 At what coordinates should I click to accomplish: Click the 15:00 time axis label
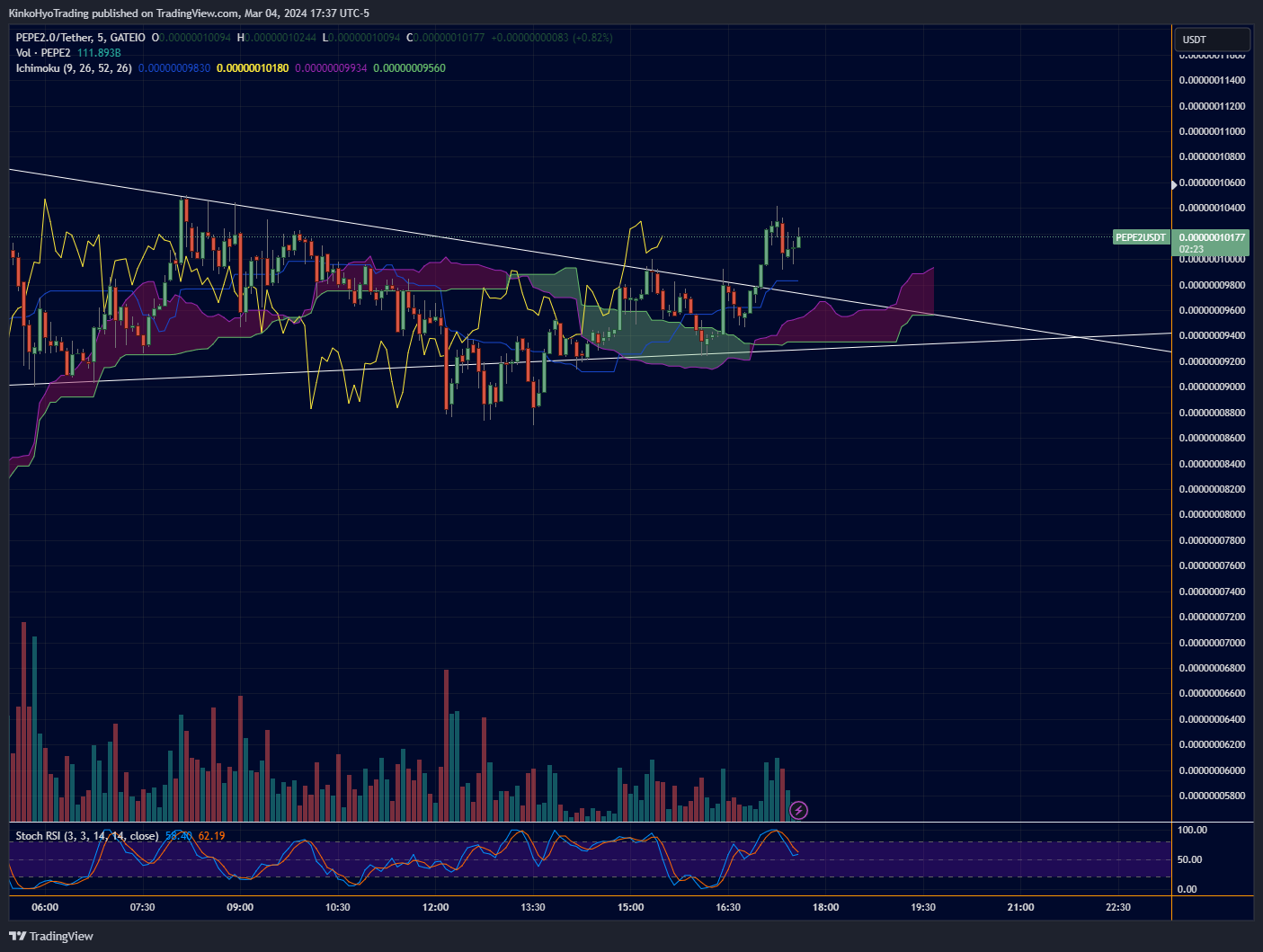pyautogui.click(x=630, y=907)
